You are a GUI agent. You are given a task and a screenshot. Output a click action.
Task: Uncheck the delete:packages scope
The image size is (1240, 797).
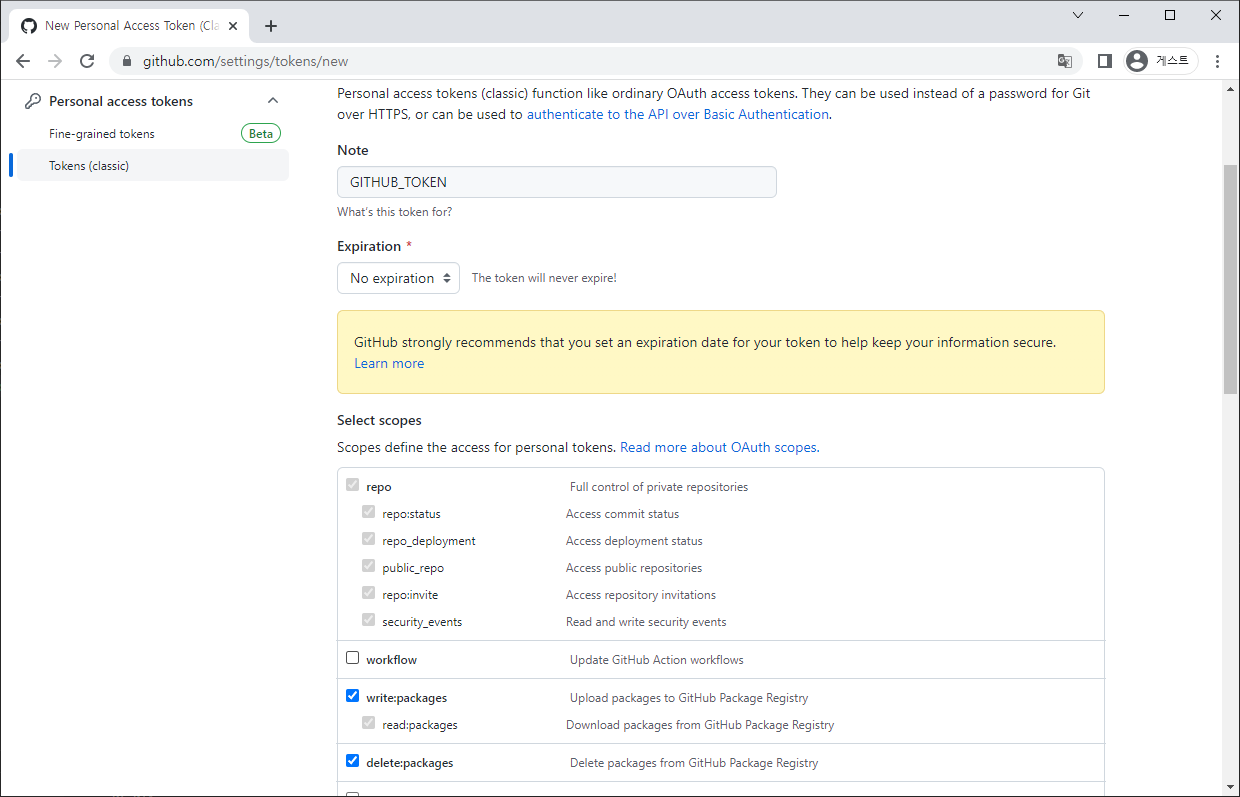point(352,761)
